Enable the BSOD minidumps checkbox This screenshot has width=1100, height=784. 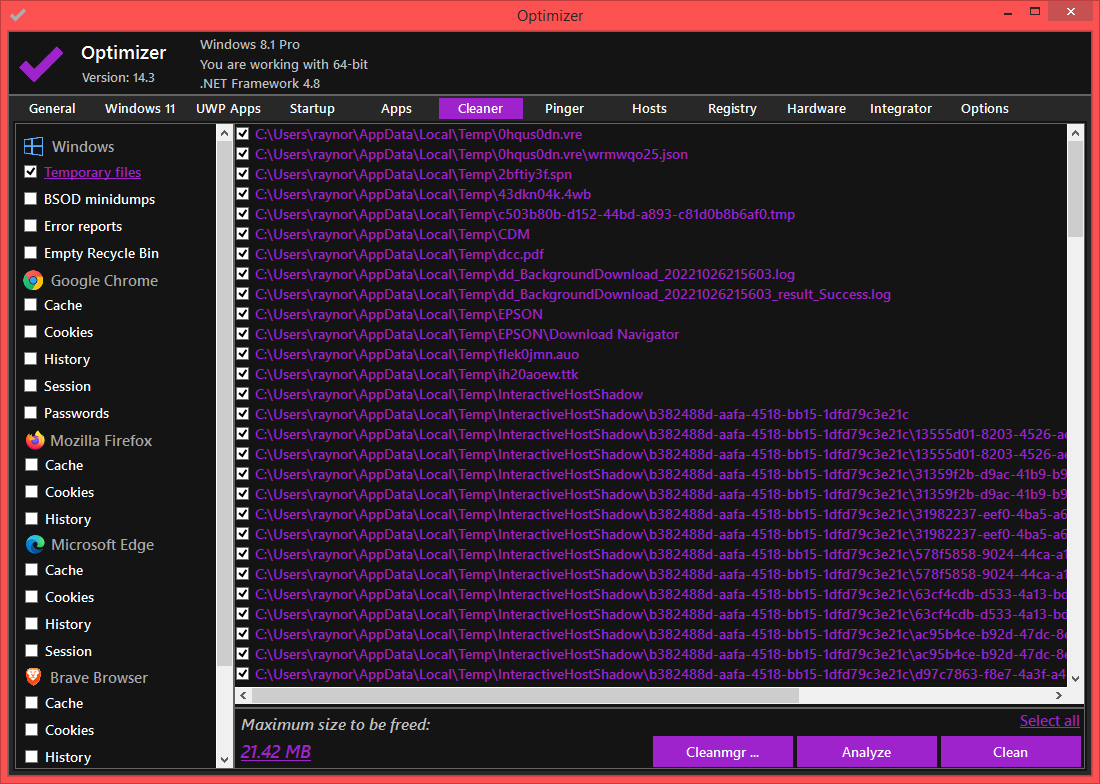point(31,199)
